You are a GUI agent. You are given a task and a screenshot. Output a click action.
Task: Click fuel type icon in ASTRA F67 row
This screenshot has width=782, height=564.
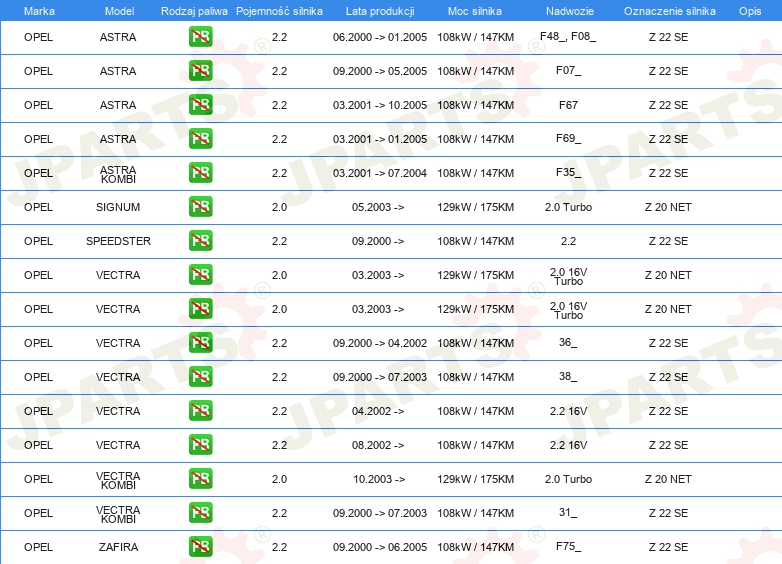coord(200,105)
